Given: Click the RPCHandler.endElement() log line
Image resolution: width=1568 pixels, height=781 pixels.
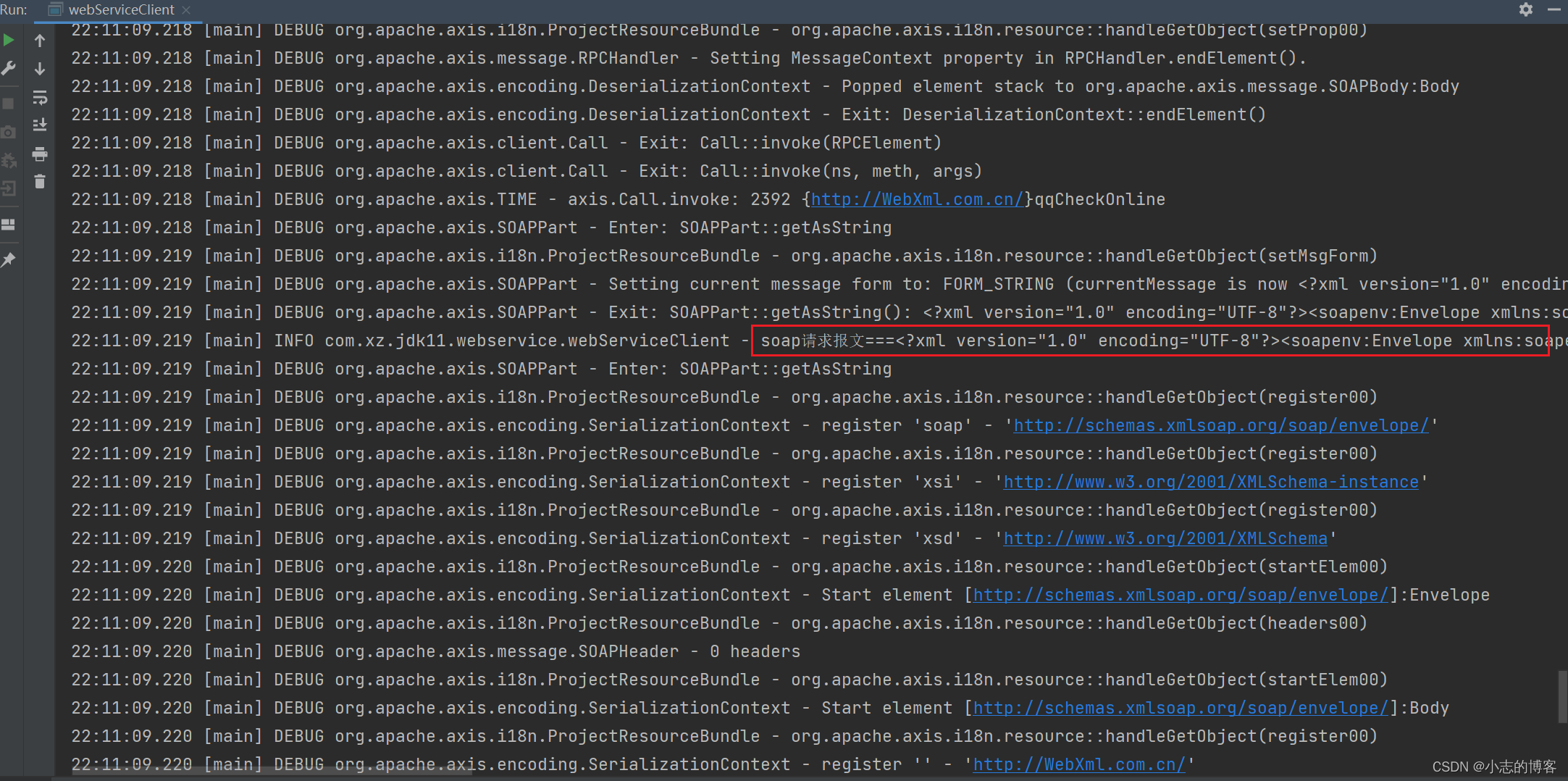Looking at the screenshot, I should pyautogui.click(x=689, y=58).
